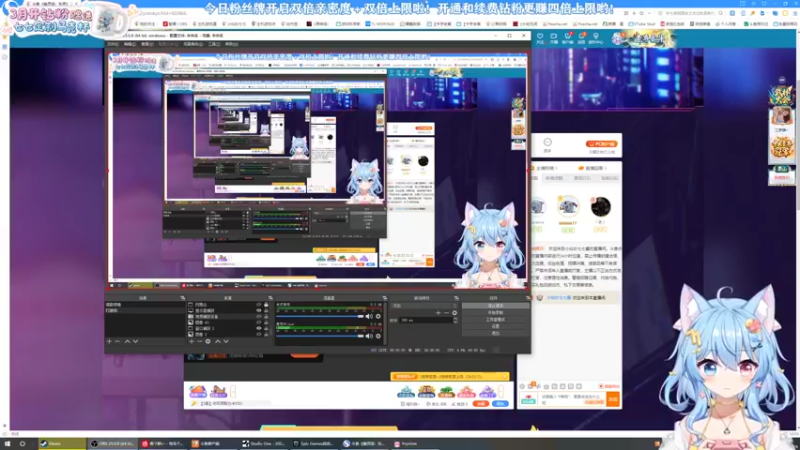Mute the desktop audio channel speaker icon
The height and width of the screenshot is (450, 800).
click(369, 316)
